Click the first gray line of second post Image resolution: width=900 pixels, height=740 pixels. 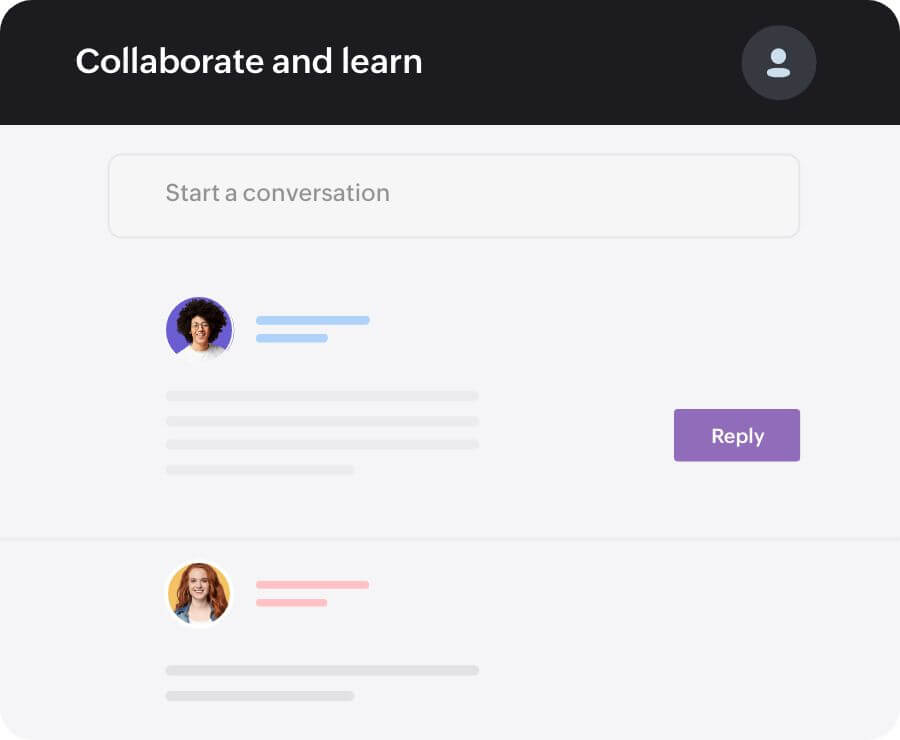[x=322, y=670]
